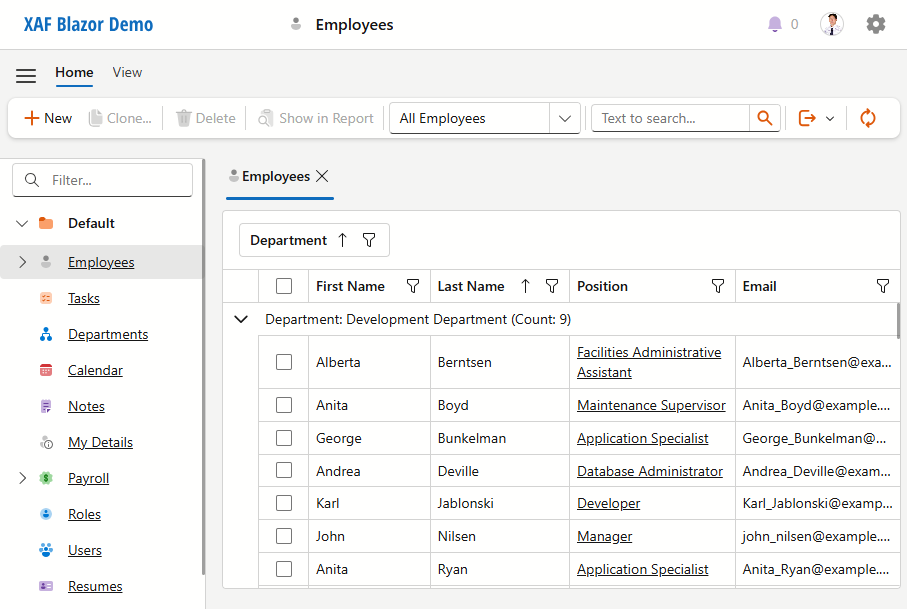Image resolution: width=907 pixels, height=609 pixels.
Task: Open the Last Name column filter
Action: (x=552, y=286)
